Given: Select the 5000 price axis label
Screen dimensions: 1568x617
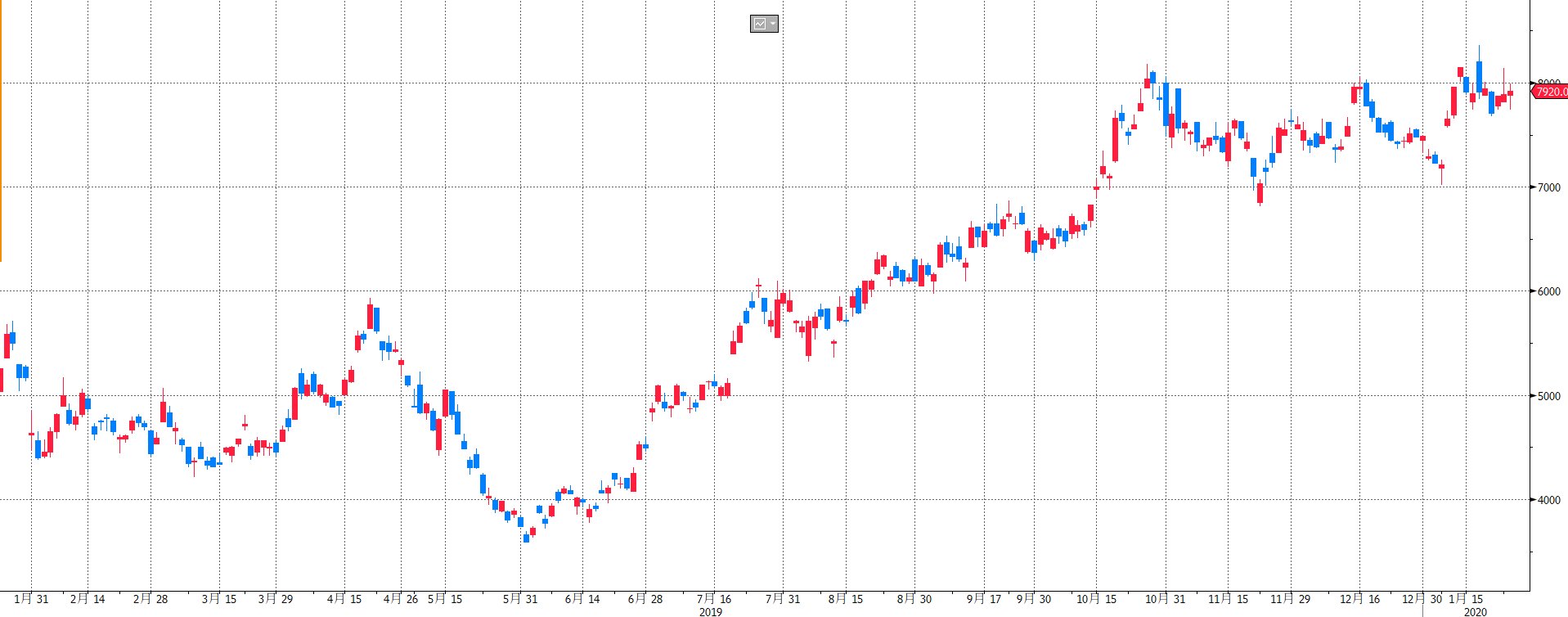Looking at the screenshot, I should 1548,396.
